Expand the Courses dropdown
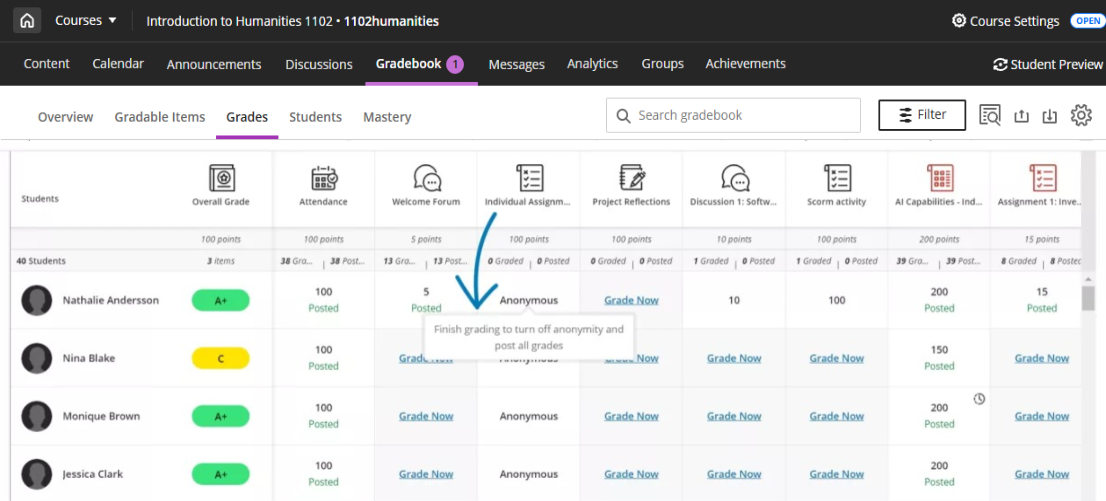 85,20
